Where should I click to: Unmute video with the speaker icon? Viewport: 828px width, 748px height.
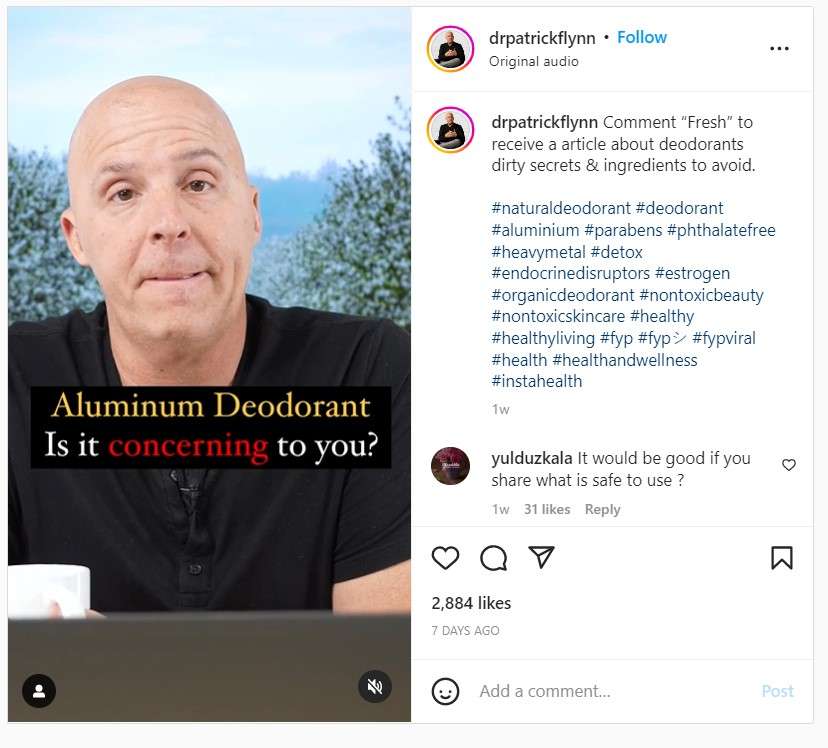pos(375,686)
